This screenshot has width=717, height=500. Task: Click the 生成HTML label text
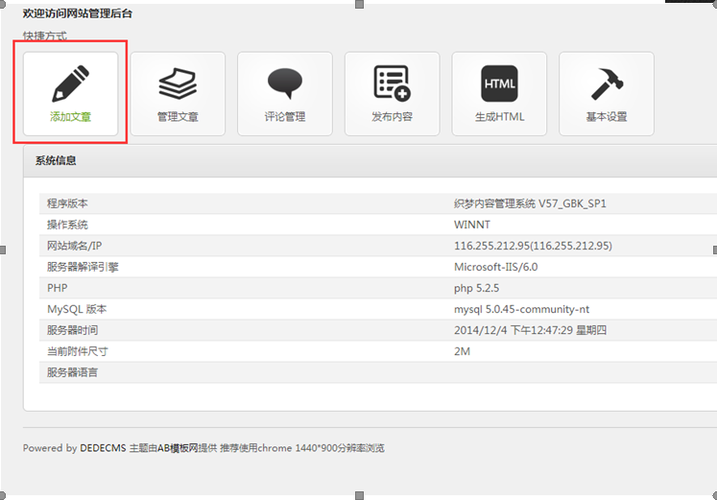(x=499, y=117)
